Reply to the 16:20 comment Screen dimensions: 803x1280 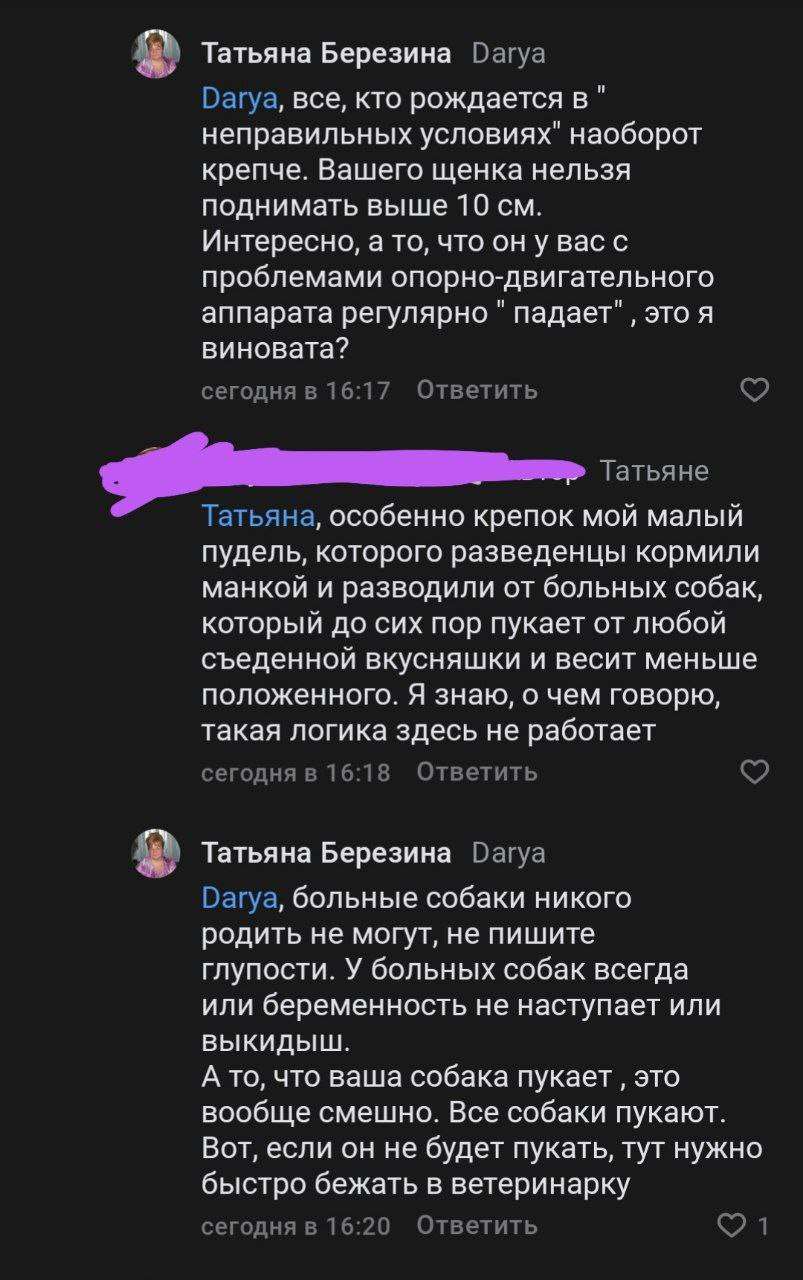click(477, 1225)
